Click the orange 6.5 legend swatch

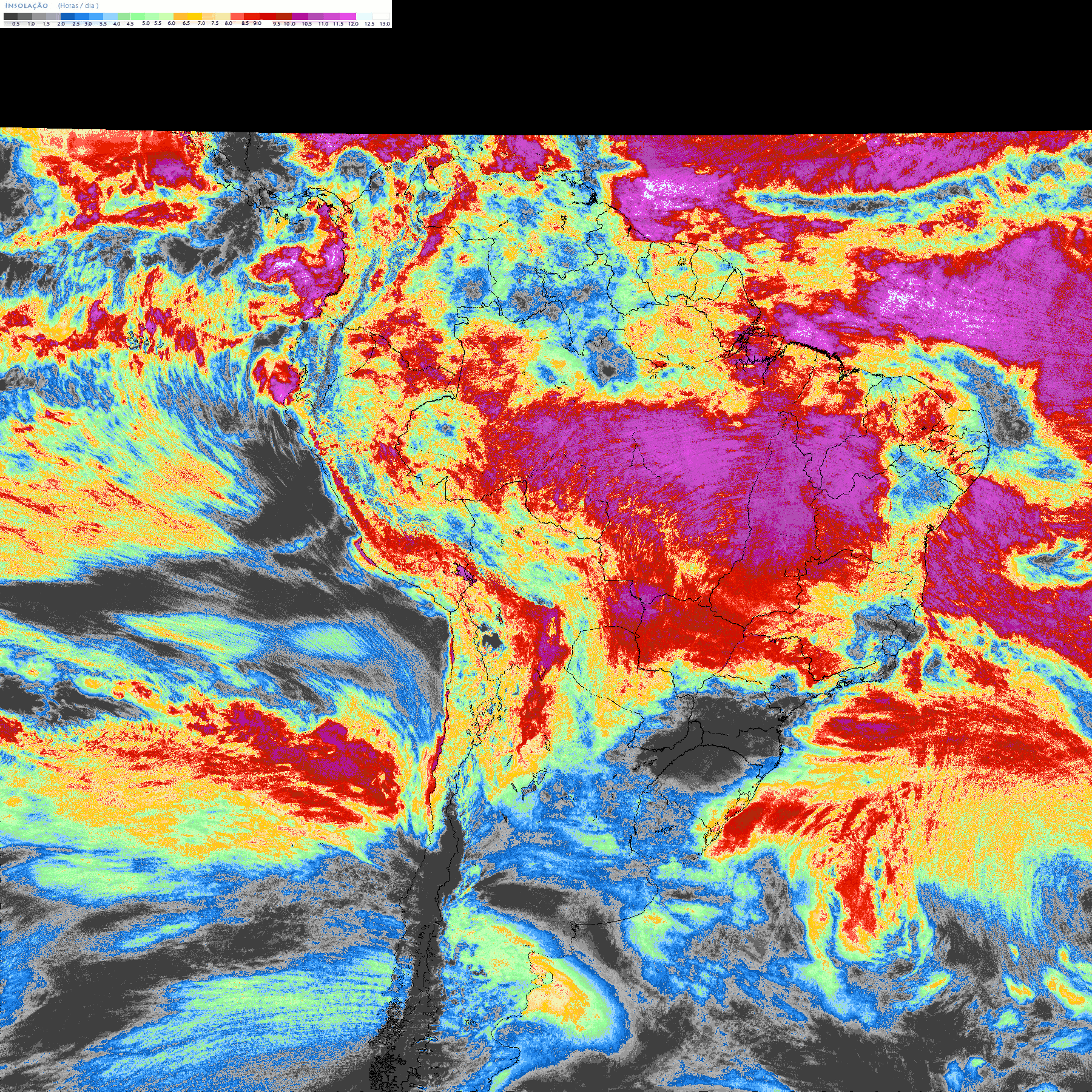click(180, 16)
